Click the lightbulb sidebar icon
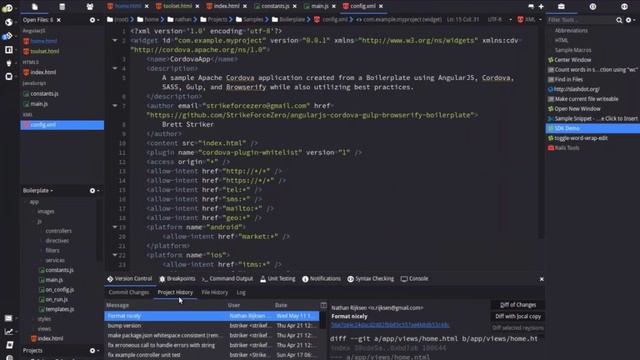Image resolution: width=640 pixels, height=360 pixels. click(8, 63)
